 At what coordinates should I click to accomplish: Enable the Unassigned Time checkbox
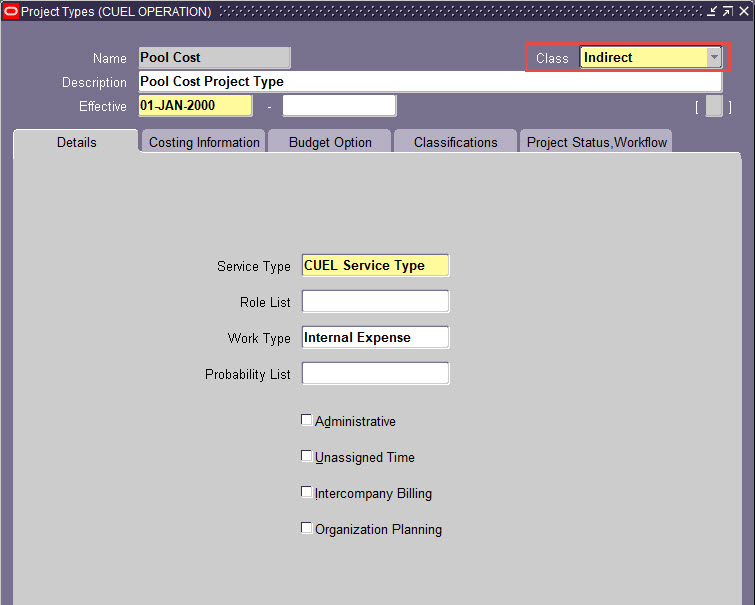pos(306,456)
